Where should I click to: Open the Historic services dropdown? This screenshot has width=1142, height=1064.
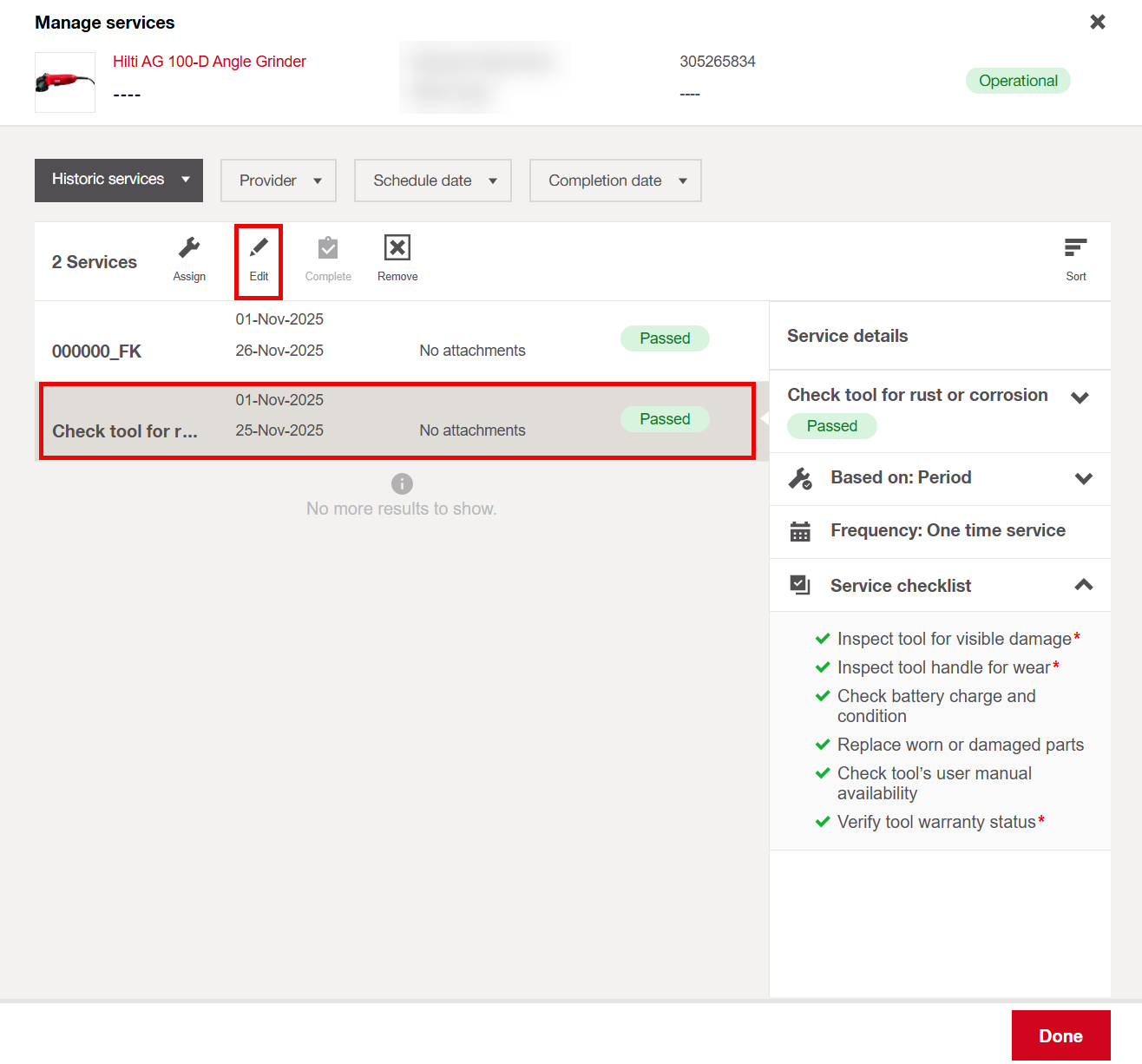(x=119, y=180)
